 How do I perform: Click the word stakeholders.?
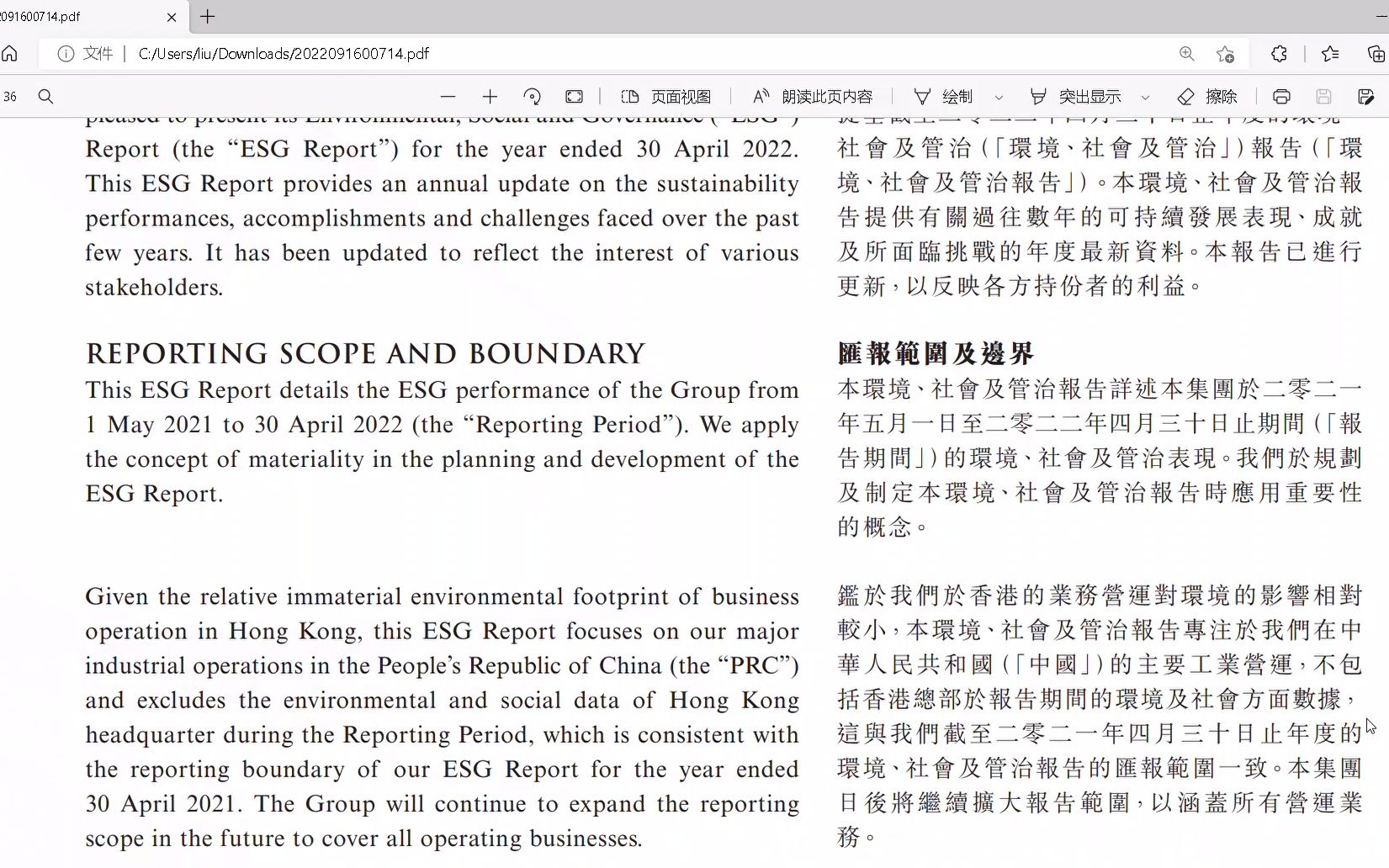point(154,288)
